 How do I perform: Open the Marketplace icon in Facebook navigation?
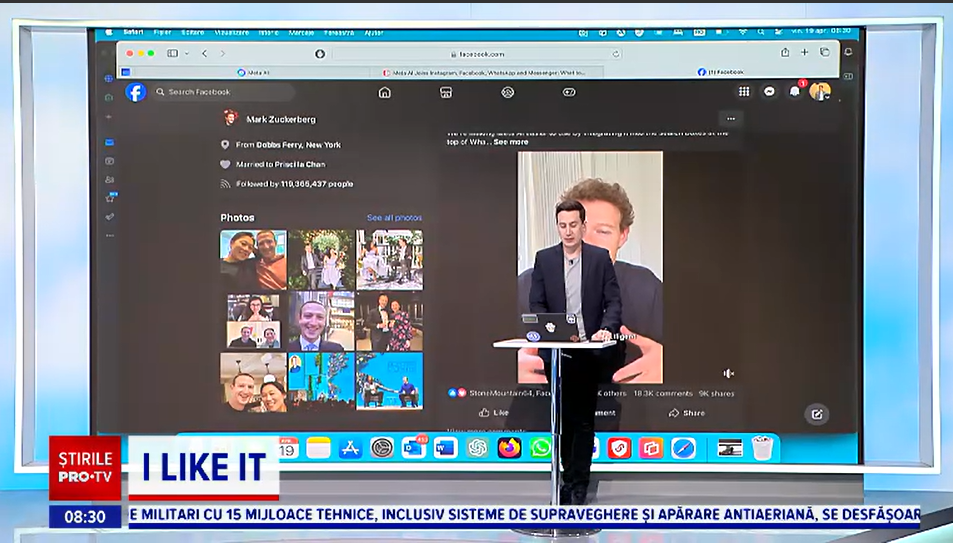(446, 92)
